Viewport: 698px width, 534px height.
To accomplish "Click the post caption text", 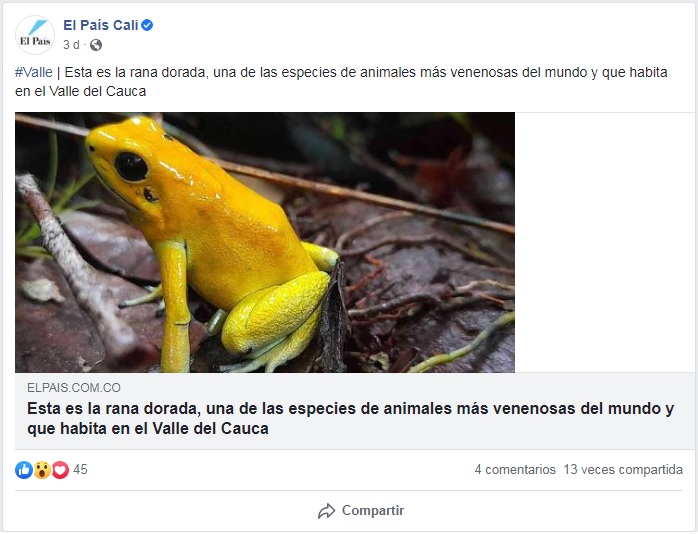I will pos(341,81).
